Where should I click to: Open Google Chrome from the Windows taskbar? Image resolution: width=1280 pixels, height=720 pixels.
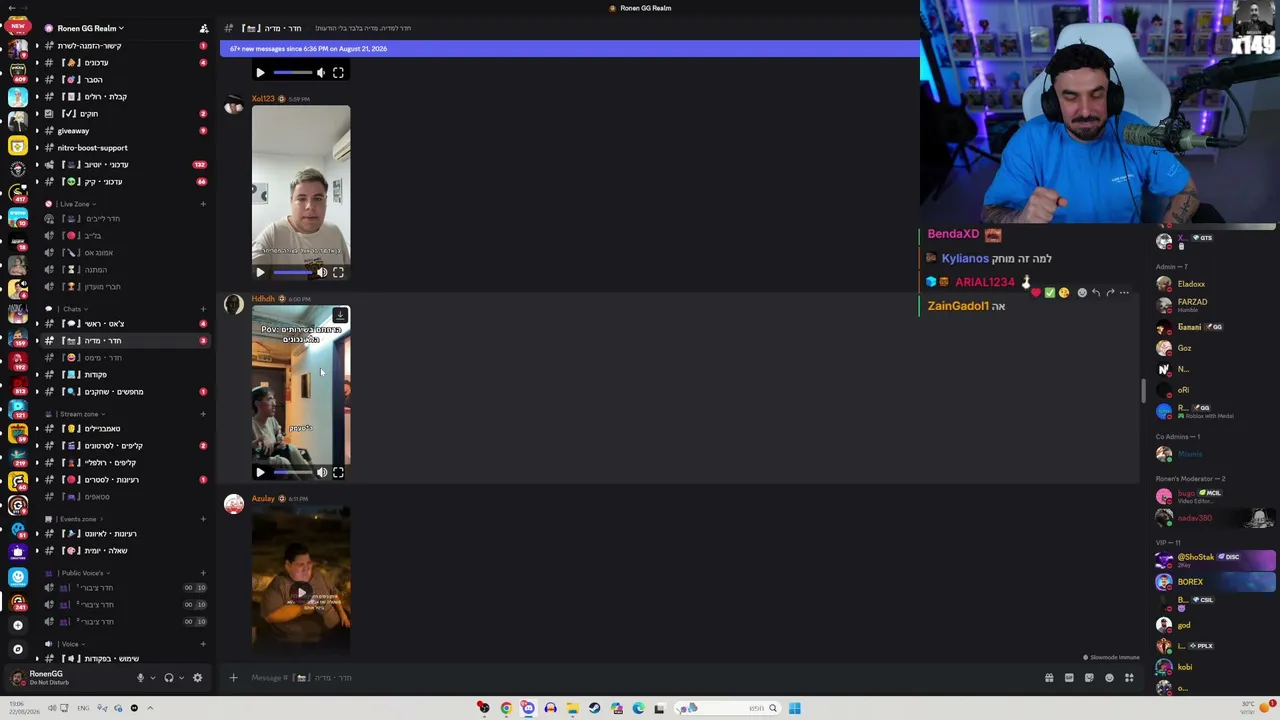(506, 708)
